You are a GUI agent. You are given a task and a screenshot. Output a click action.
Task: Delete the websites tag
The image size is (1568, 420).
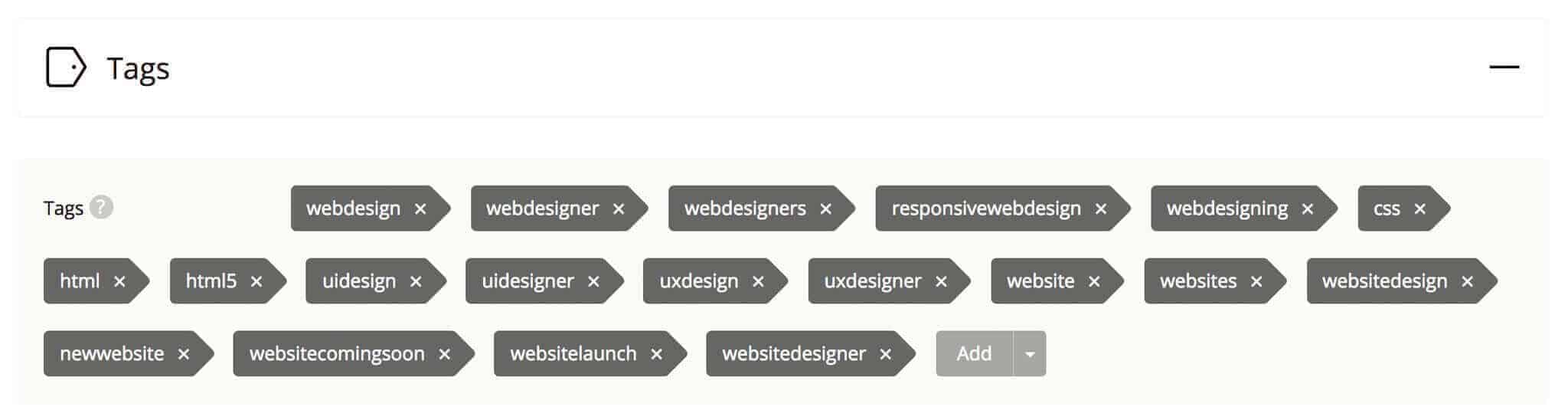[x=1256, y=281]
